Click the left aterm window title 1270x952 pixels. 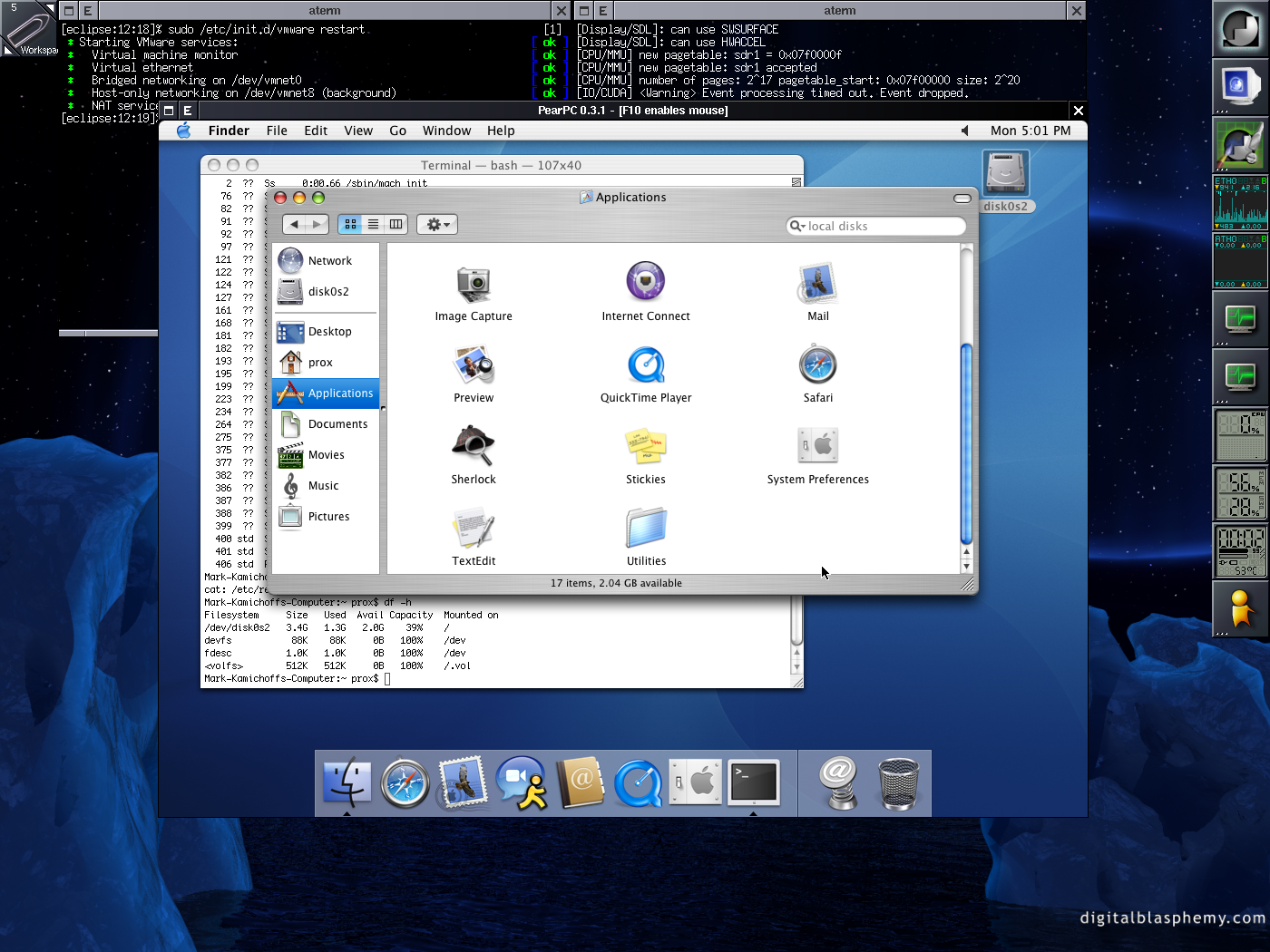pos(324,11)
